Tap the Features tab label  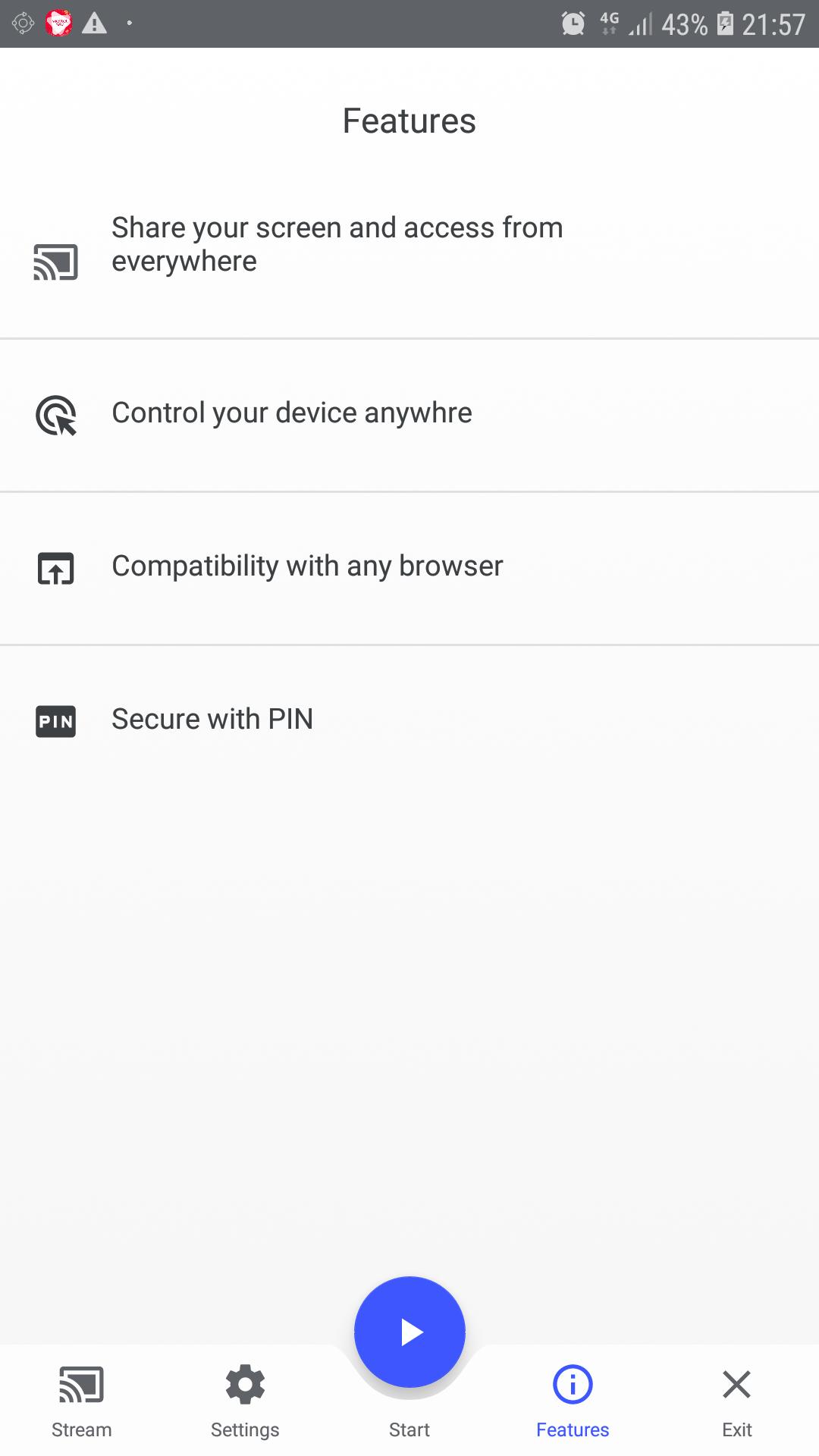(x=573, y=1430)
